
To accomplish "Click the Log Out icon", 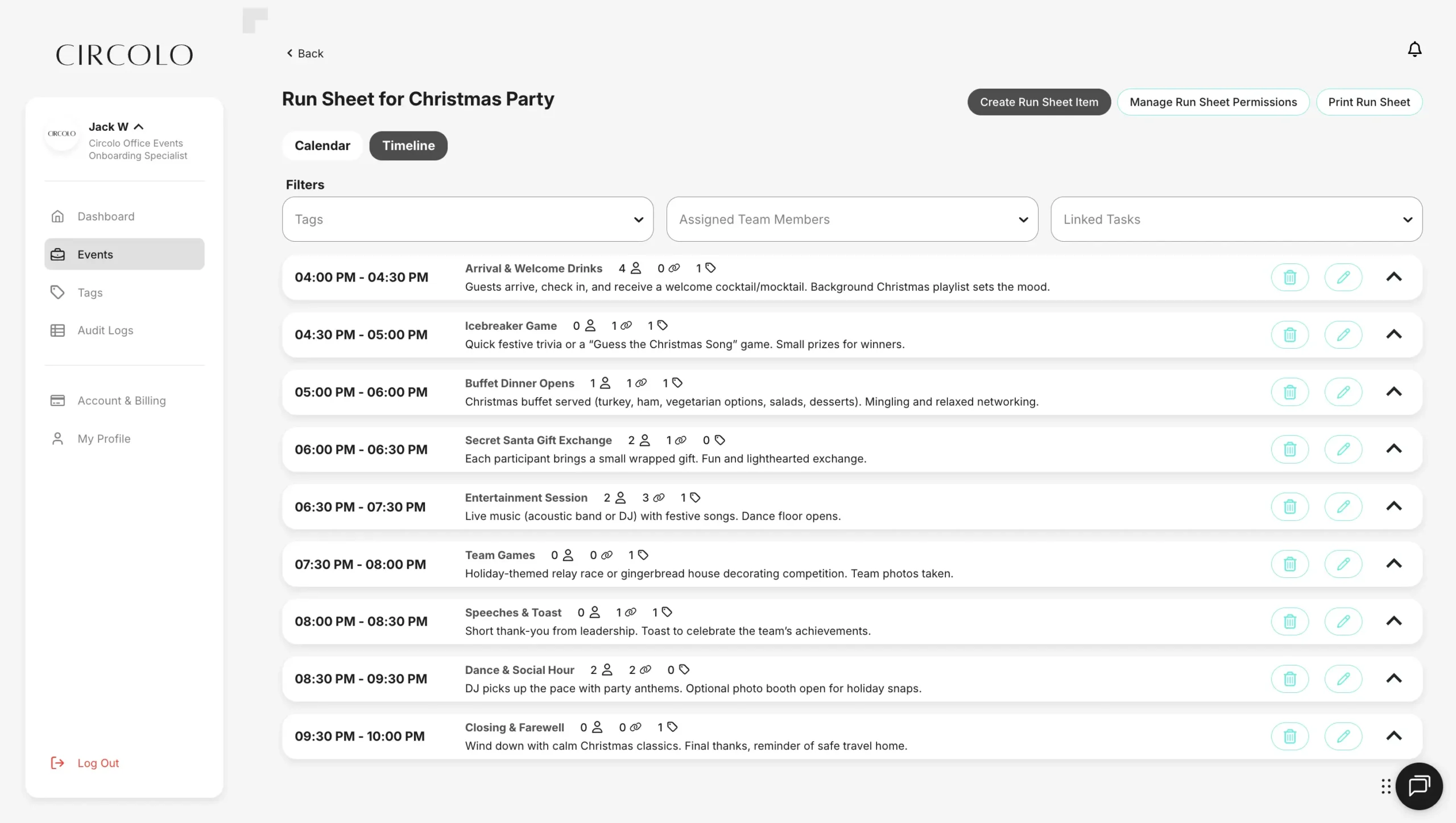I will pyautogui.click(x=57, y=763).
